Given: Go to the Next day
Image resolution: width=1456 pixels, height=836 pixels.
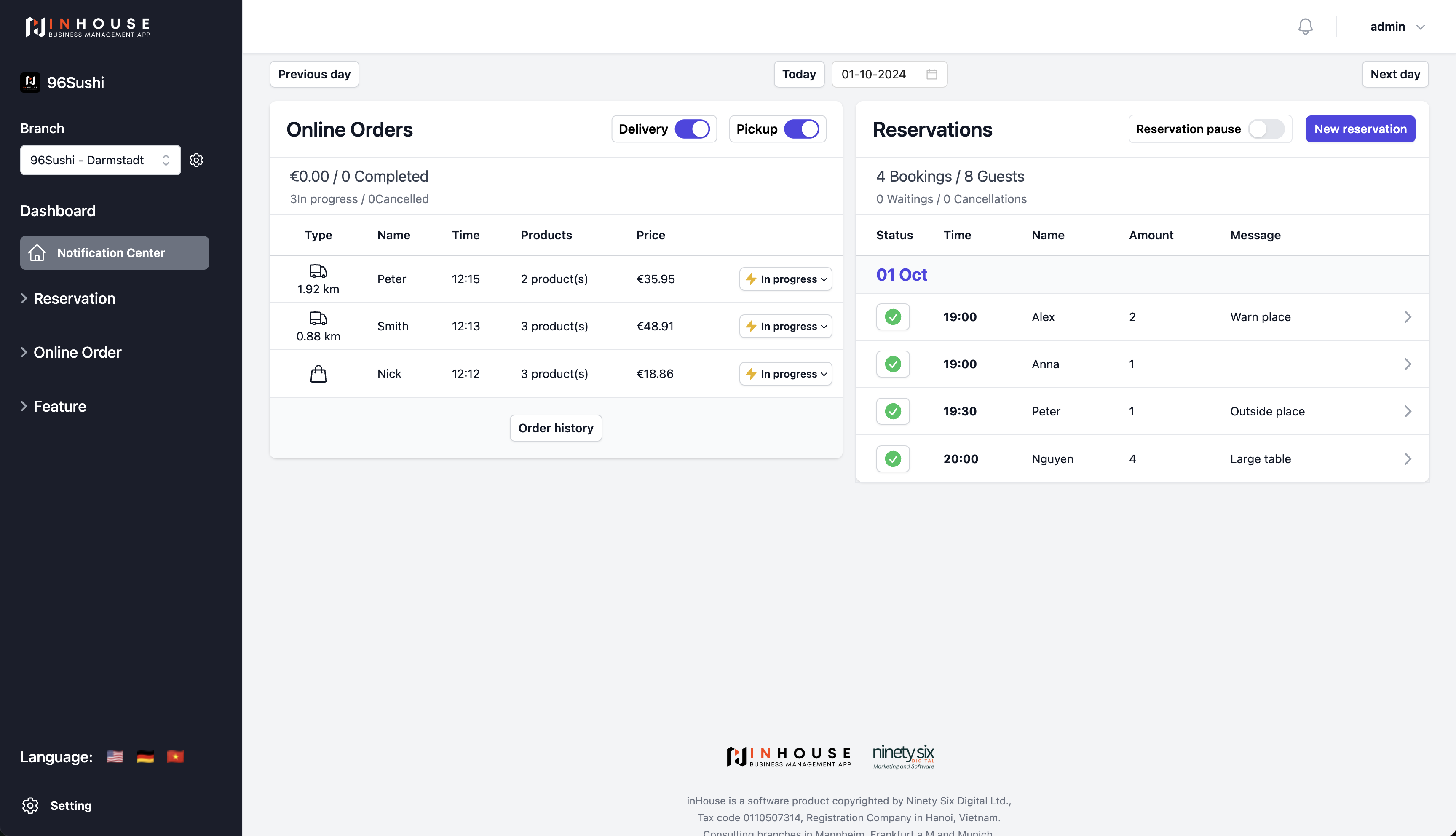Looking at the screenshot, I should [x=1395, y=74].
